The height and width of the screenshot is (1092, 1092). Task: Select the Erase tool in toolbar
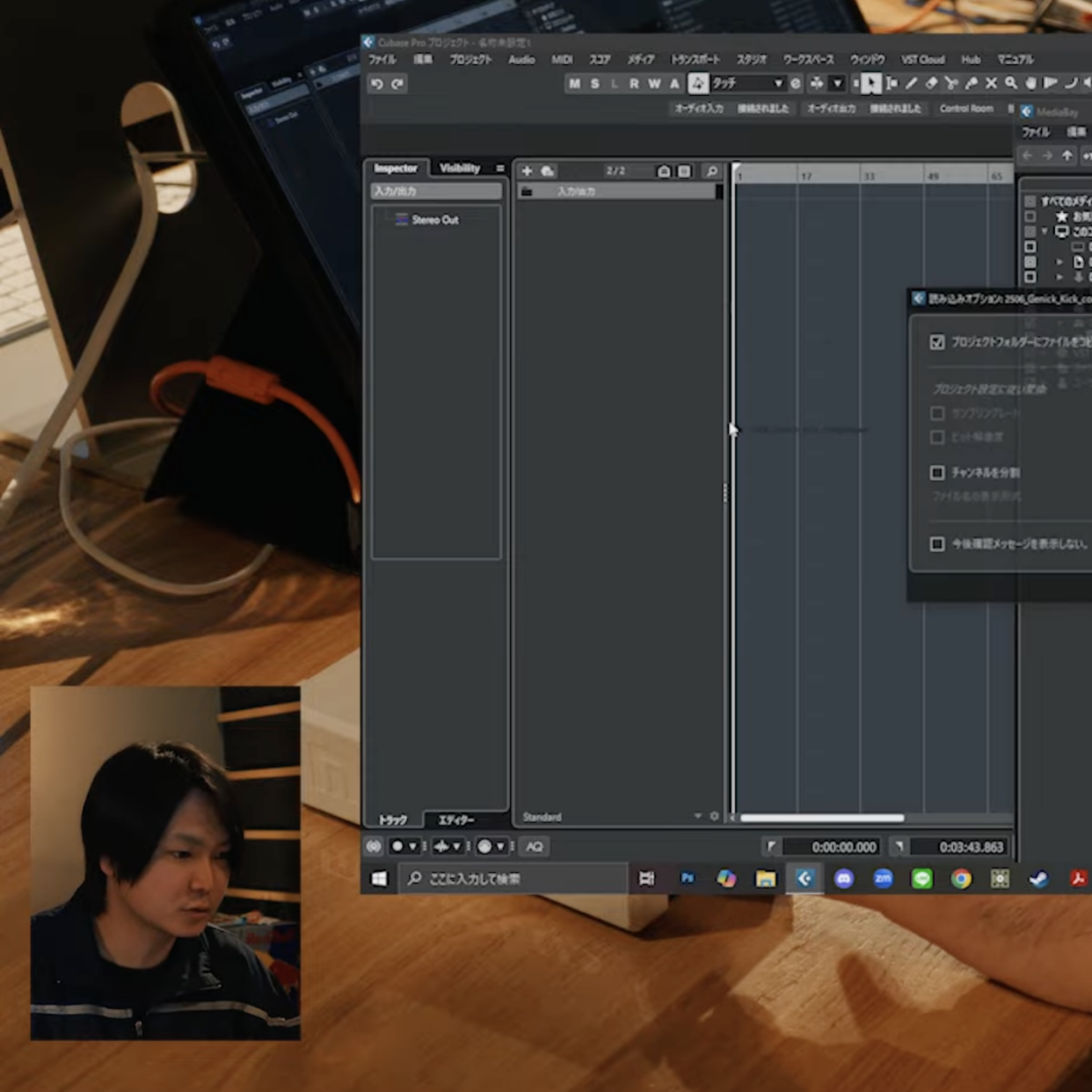[x=932, y=84]
